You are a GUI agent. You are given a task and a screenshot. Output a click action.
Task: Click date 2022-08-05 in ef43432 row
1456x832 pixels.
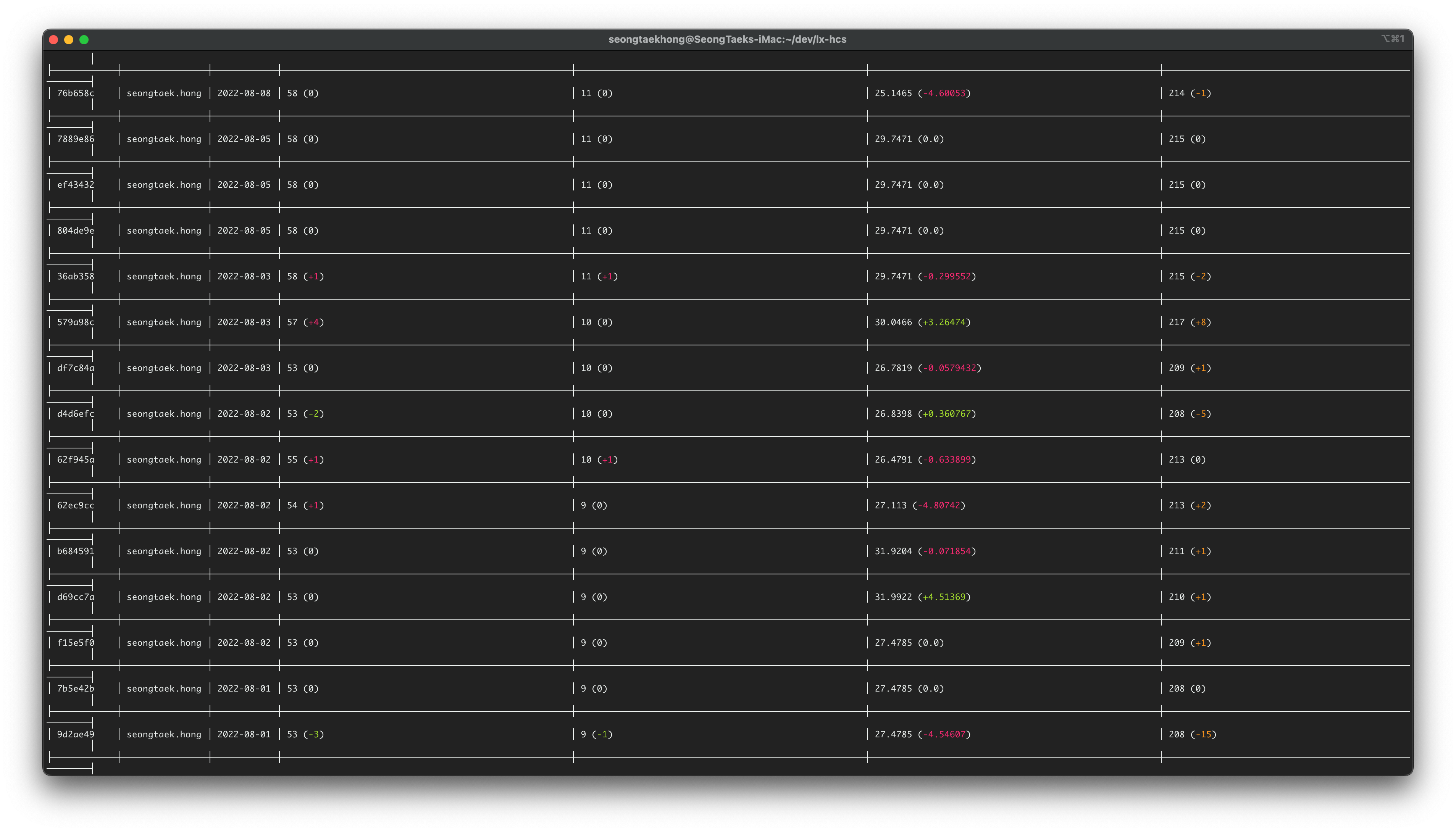pos(244,185)
